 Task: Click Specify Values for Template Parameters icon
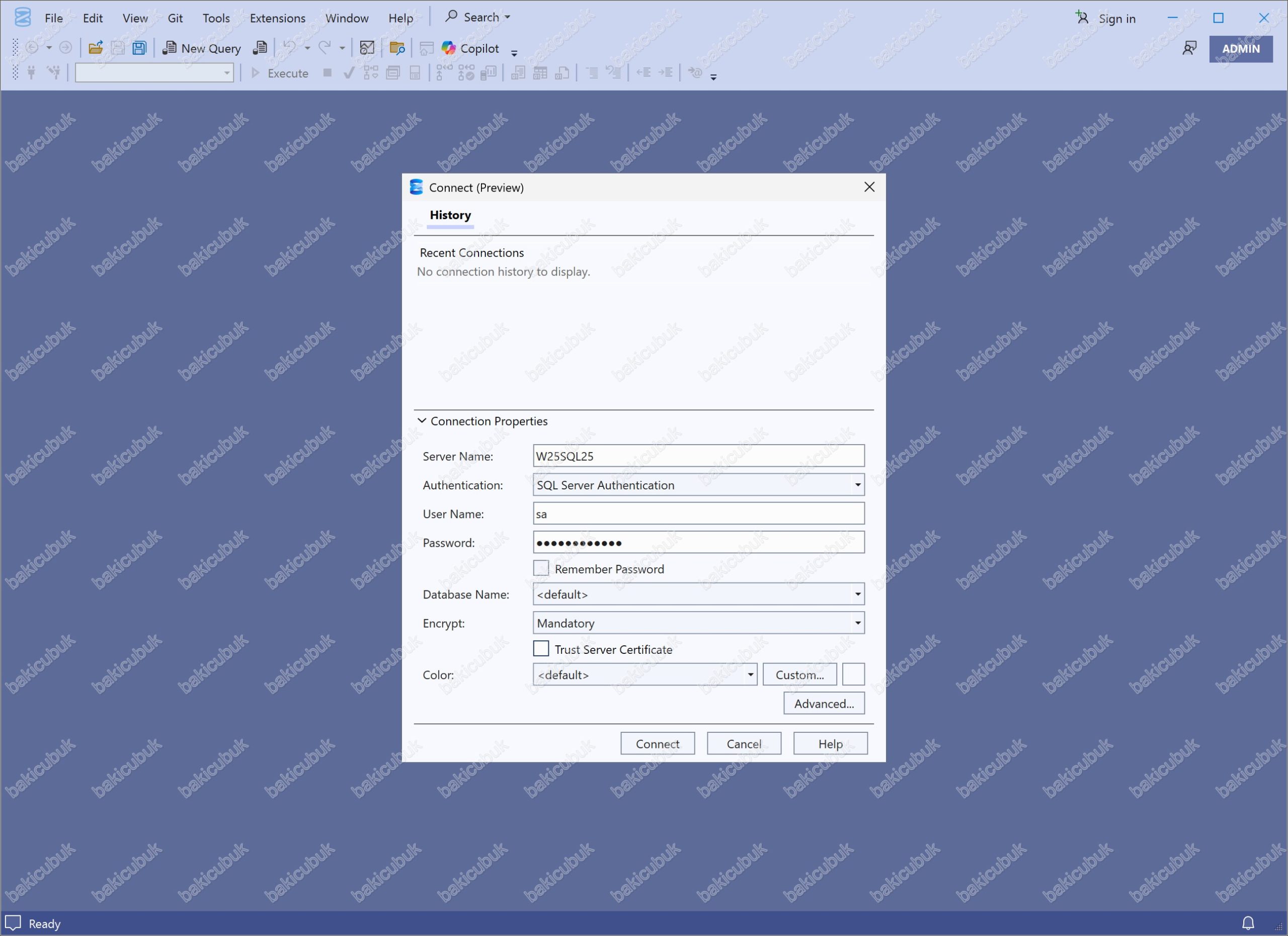(695, 72)
